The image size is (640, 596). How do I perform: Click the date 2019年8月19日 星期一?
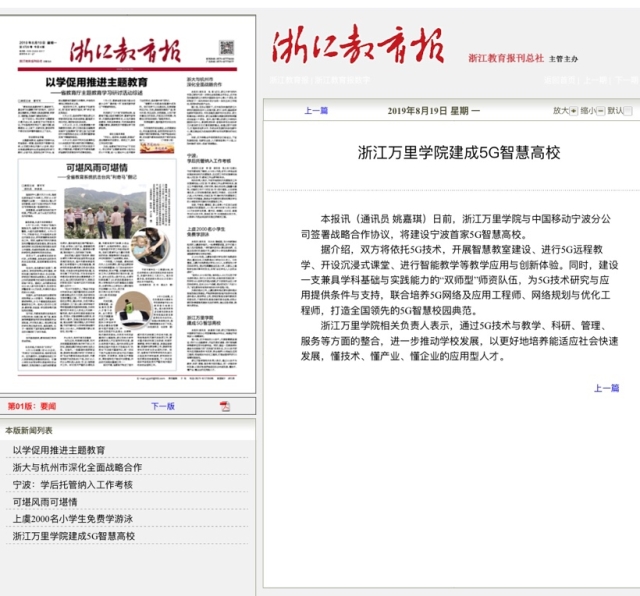[433, 111]
